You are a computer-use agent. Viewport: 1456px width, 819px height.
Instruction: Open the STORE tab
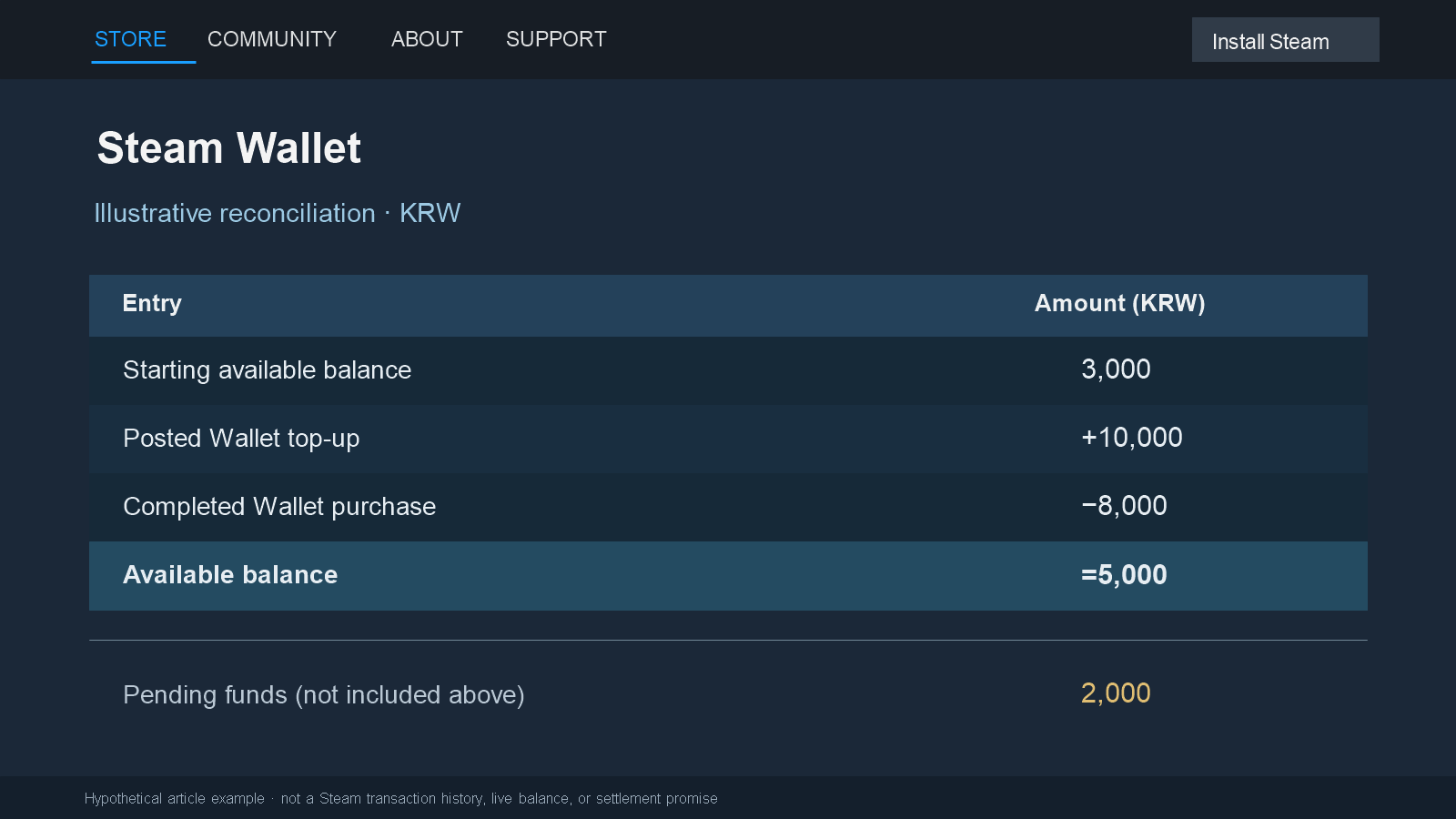[130, 39]
